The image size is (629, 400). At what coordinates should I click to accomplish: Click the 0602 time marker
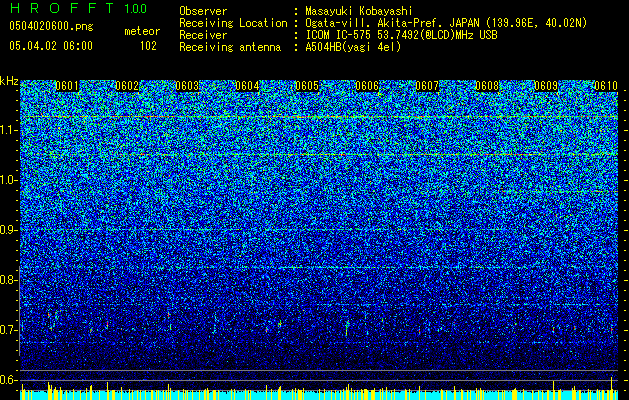point(127,86)
